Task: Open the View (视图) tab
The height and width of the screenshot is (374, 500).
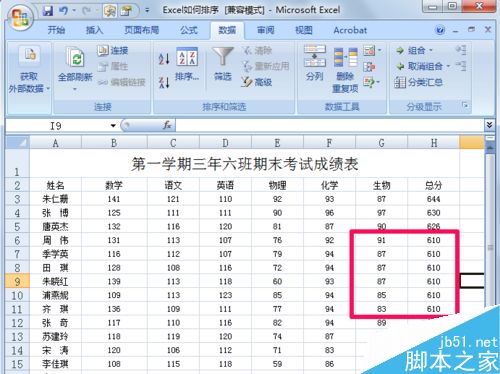Action: click(304, 30)
